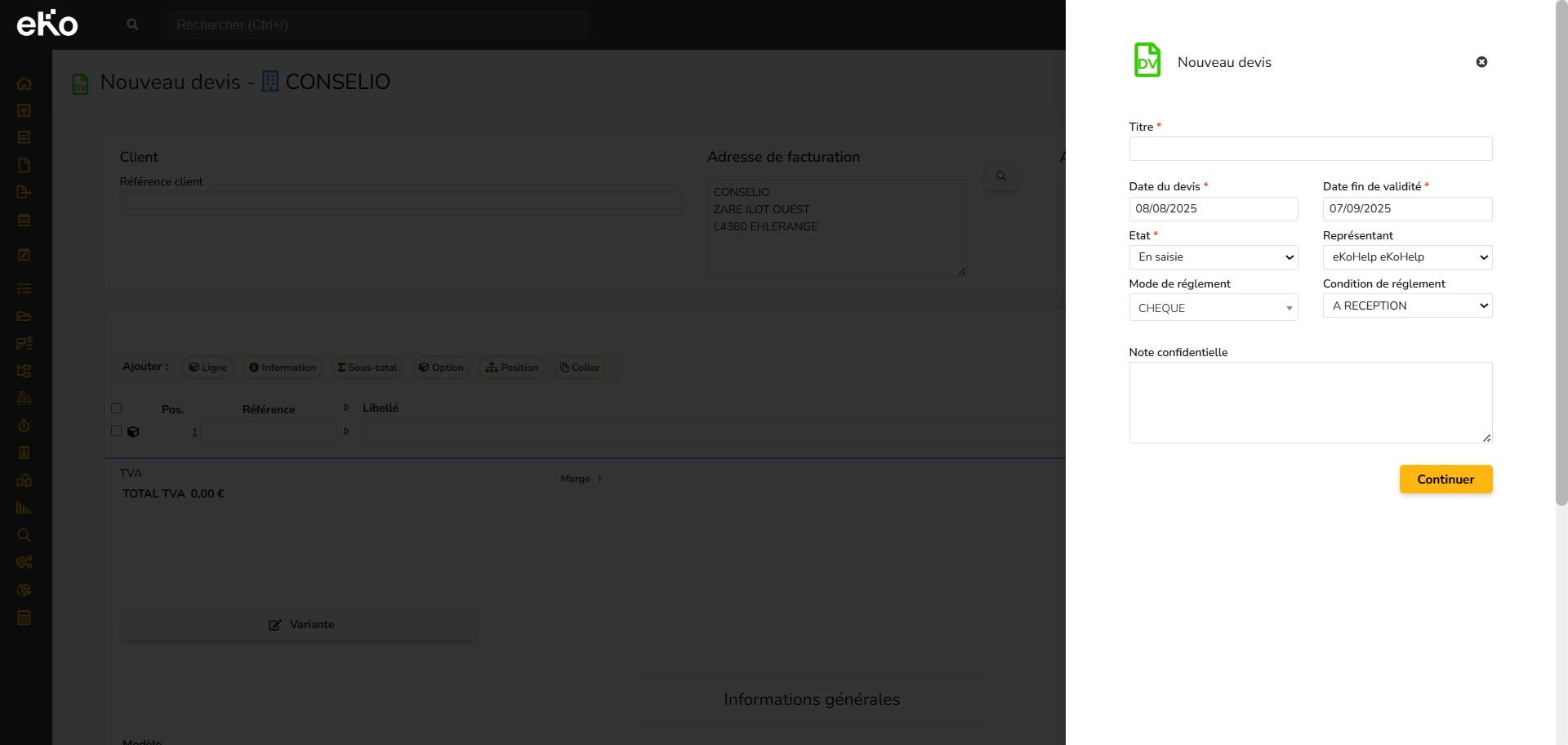
Task: Click the Variante button
Action: coord(299,625)
